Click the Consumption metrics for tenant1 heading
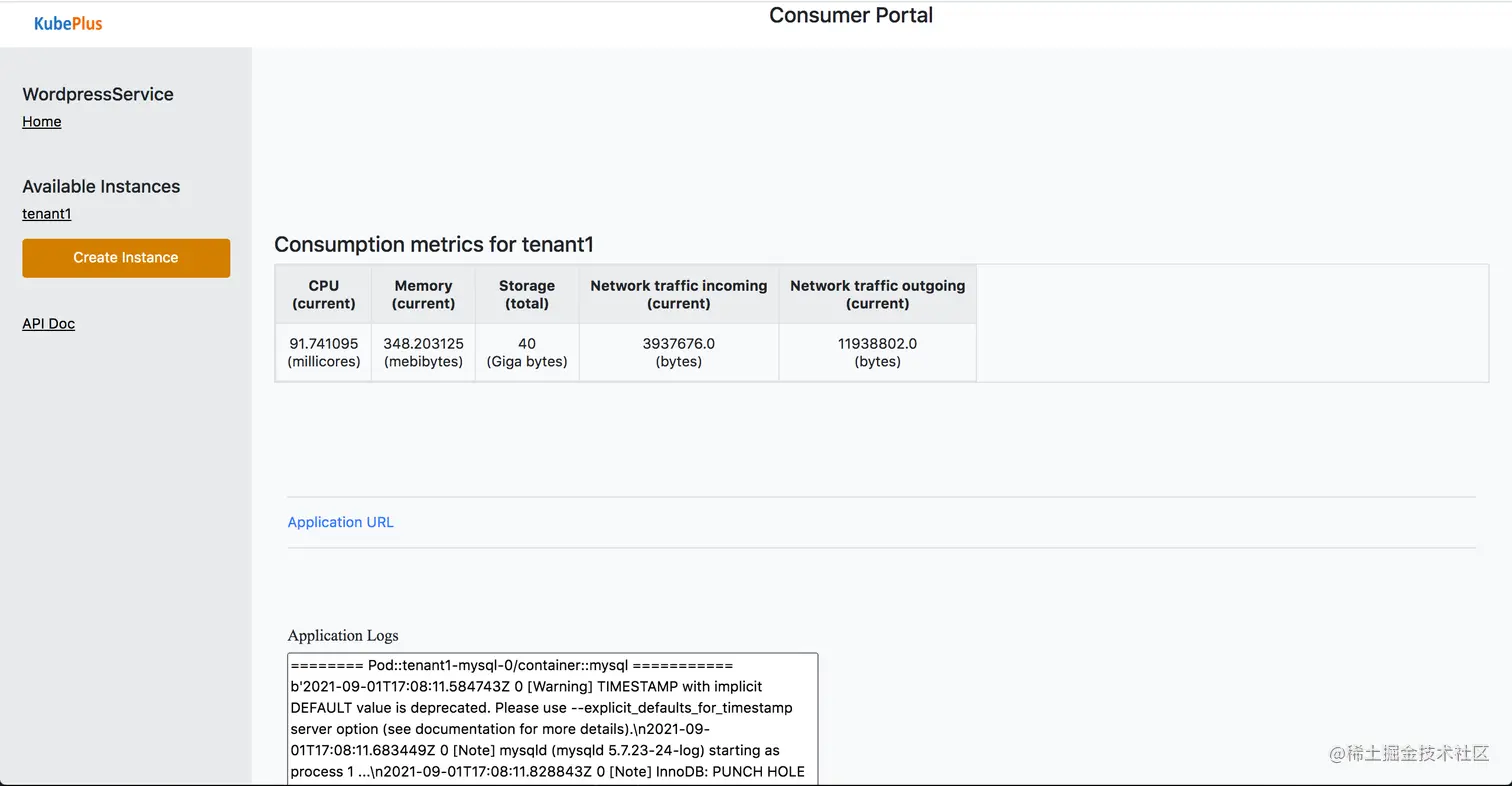Image resolution: width=1512 pixels, height=786 pixels. pyautogui.click(x=434, y=244)
